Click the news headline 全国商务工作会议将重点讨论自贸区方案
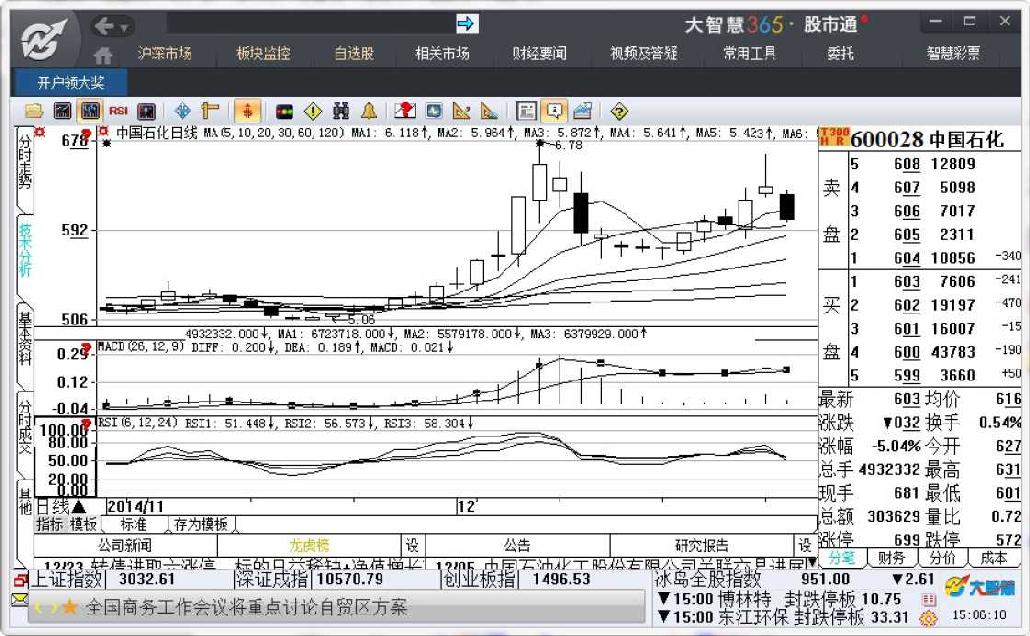The height and width of the screenshot is (636, 1030). tap(246, 607)
